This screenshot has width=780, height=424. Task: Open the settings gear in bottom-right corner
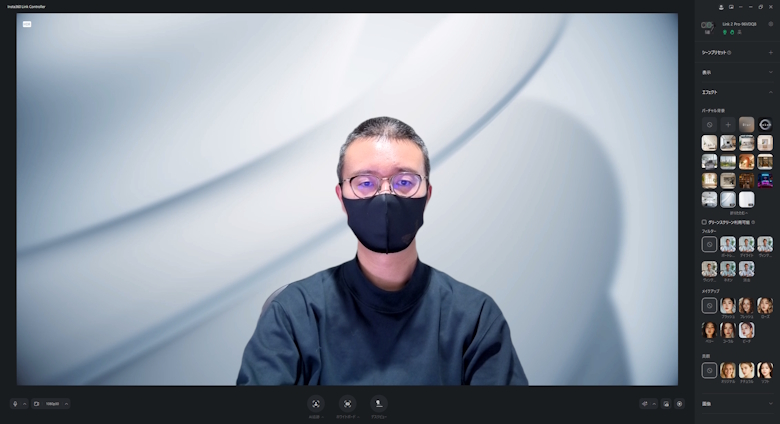pos(679,404)
